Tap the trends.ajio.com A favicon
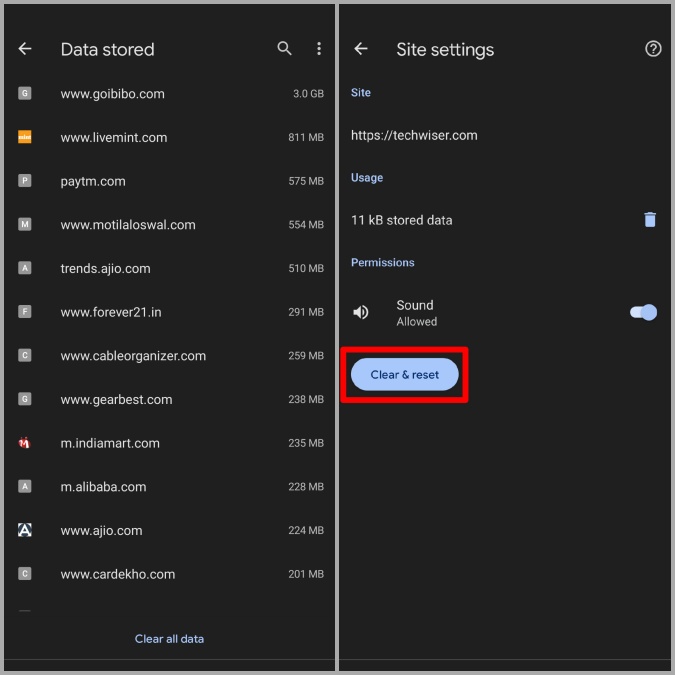This screenshot has width=675, height=675. (x=25, y=268)
